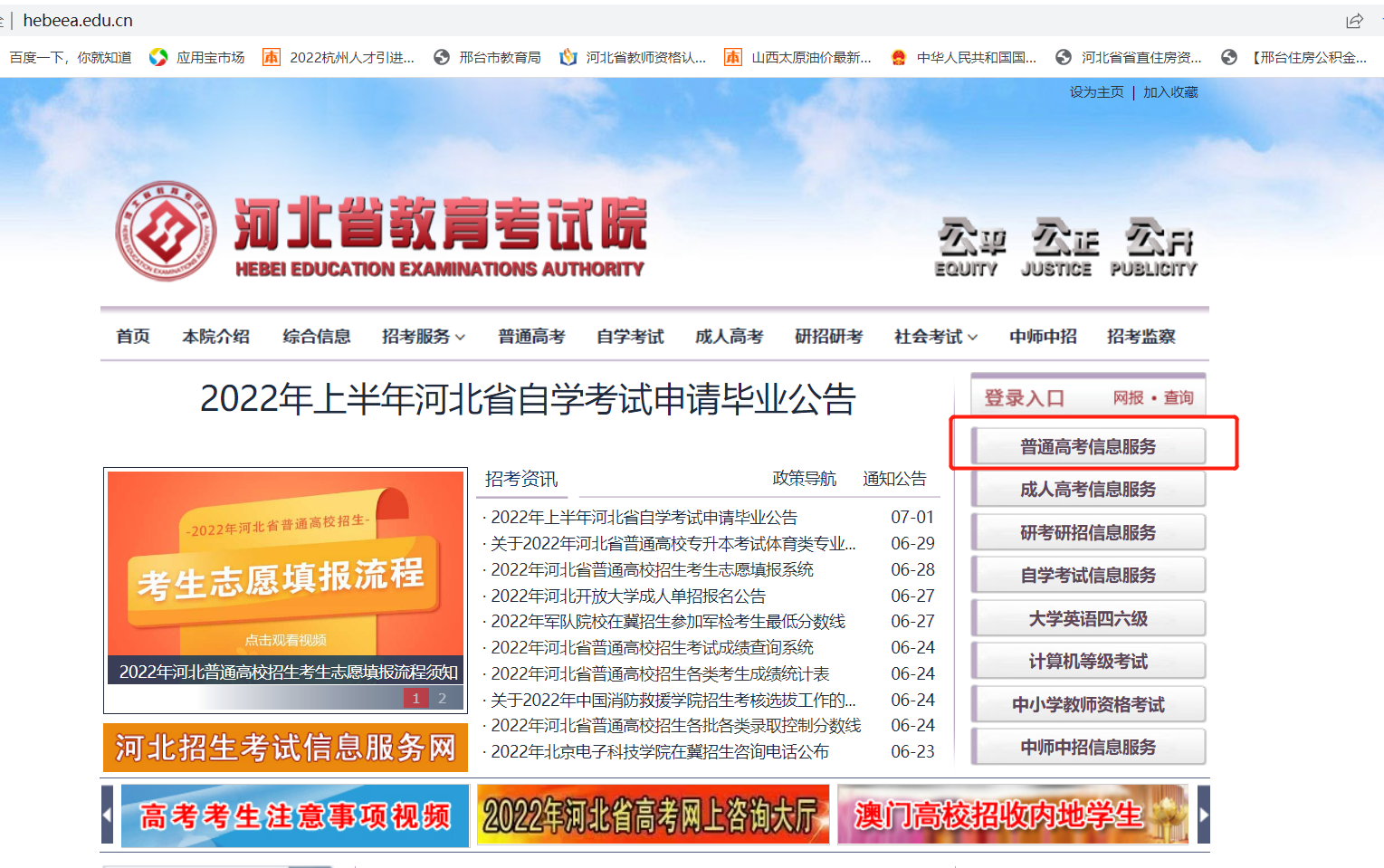Open 2022年河北省普通高校招生各类考生成绩统计表 link

(660, 674)
